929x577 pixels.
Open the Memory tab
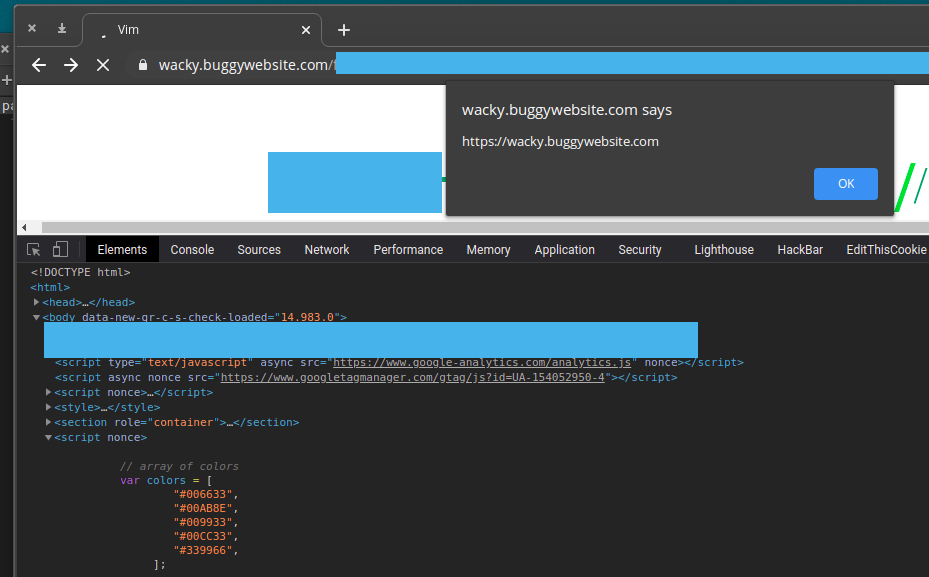pyautogui.click(x=488, y=249)
